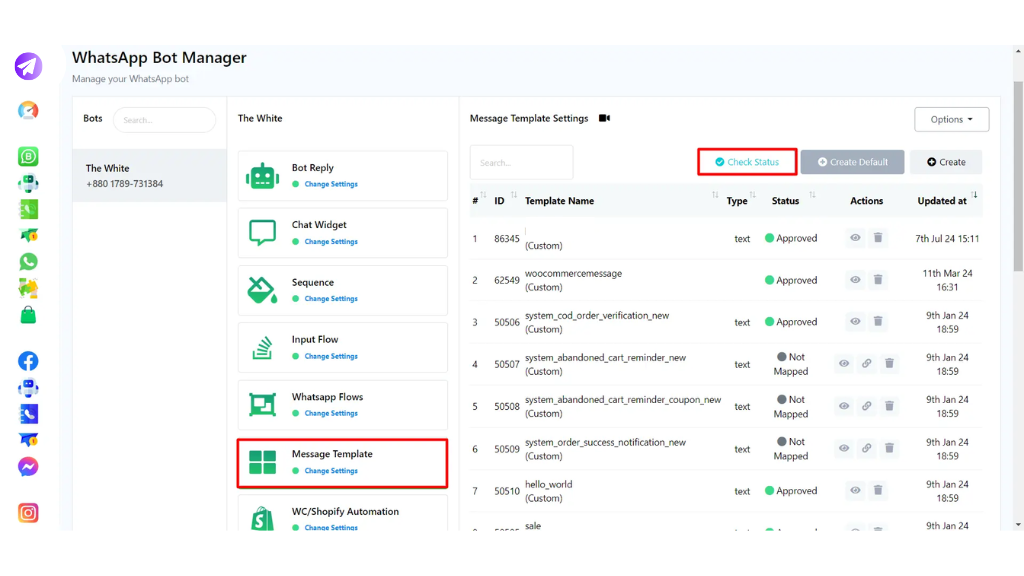Click the Create button
The height and width of the screenshot is (576, 1024).
pos(946,162)
